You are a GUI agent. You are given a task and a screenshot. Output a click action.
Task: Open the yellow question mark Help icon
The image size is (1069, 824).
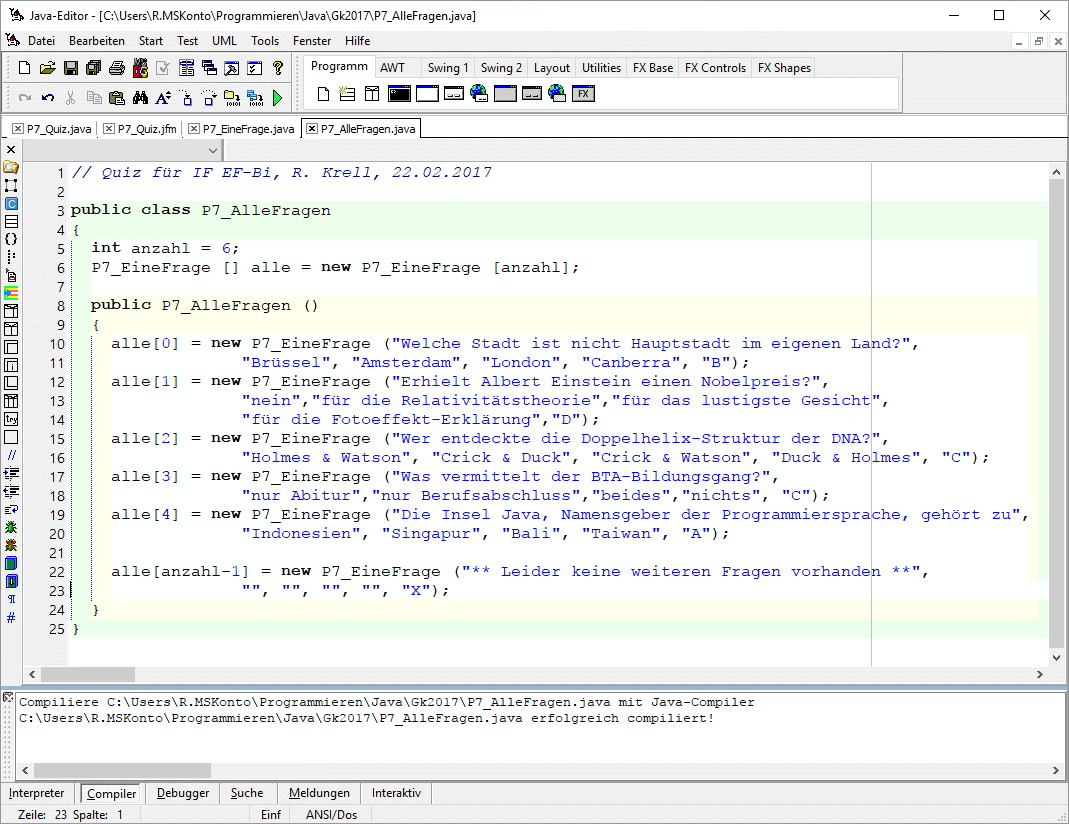click(x=278, y=68)
